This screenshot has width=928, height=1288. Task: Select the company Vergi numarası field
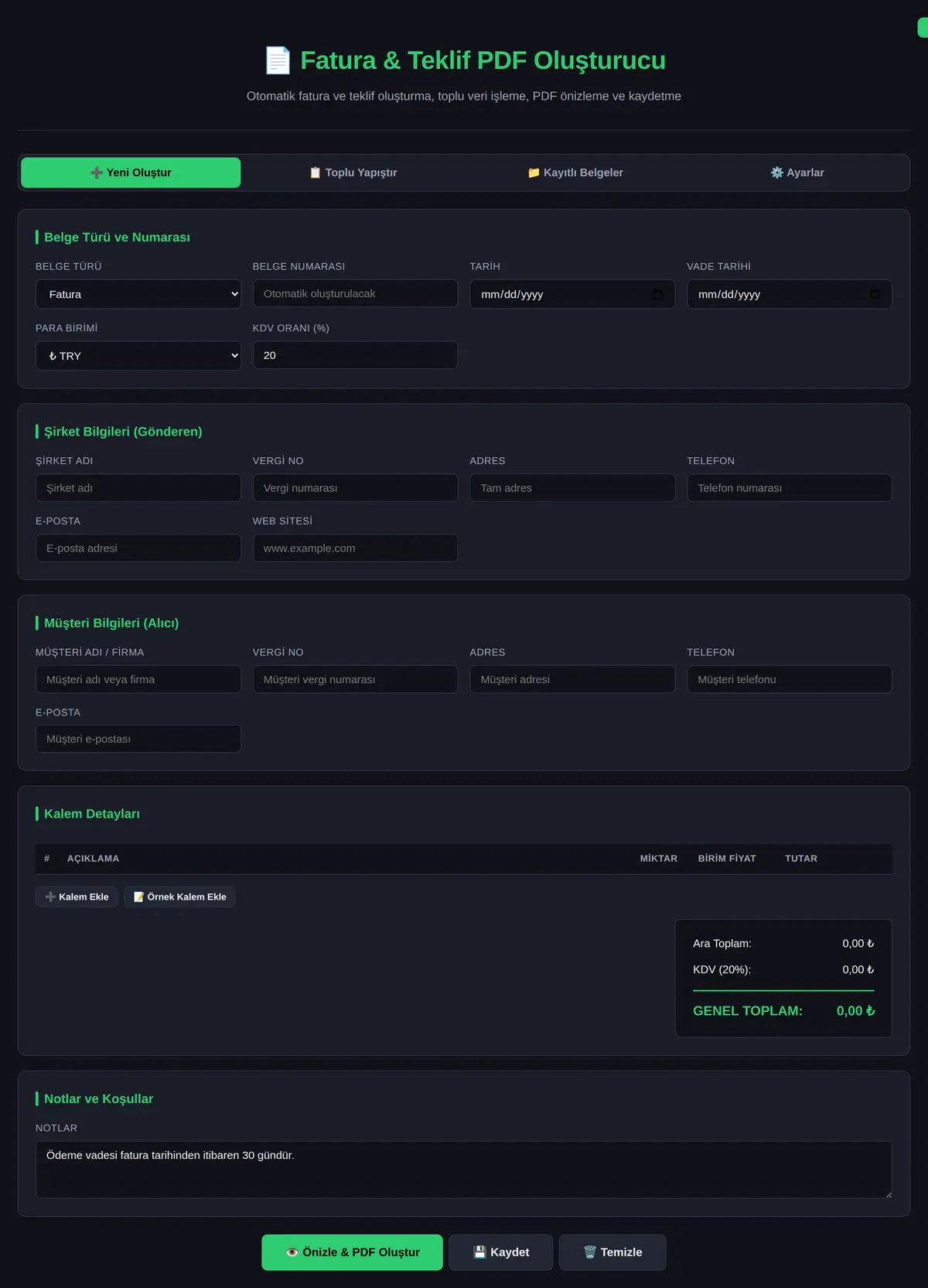point(355,488)
